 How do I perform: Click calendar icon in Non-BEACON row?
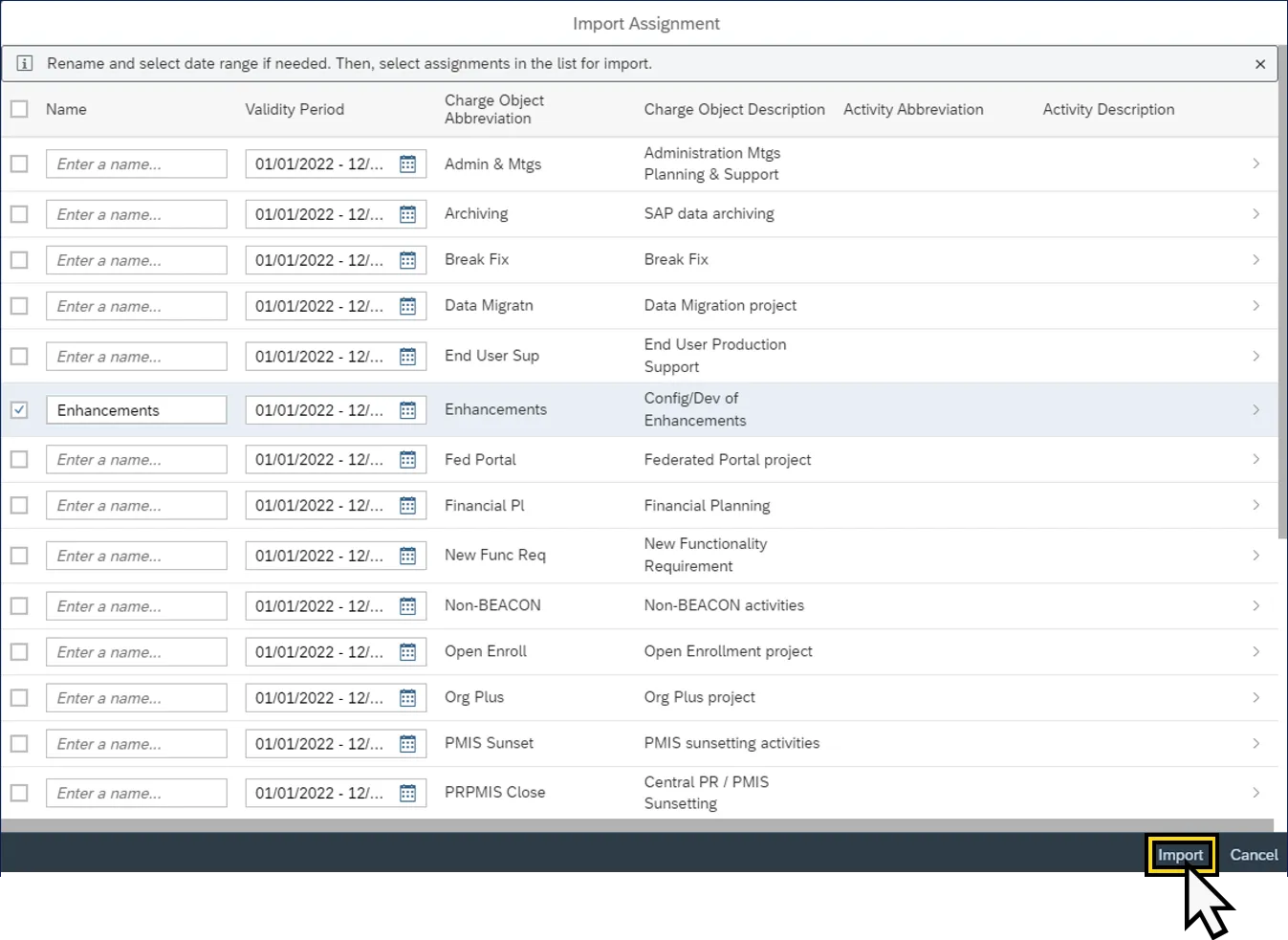[407, 606]
